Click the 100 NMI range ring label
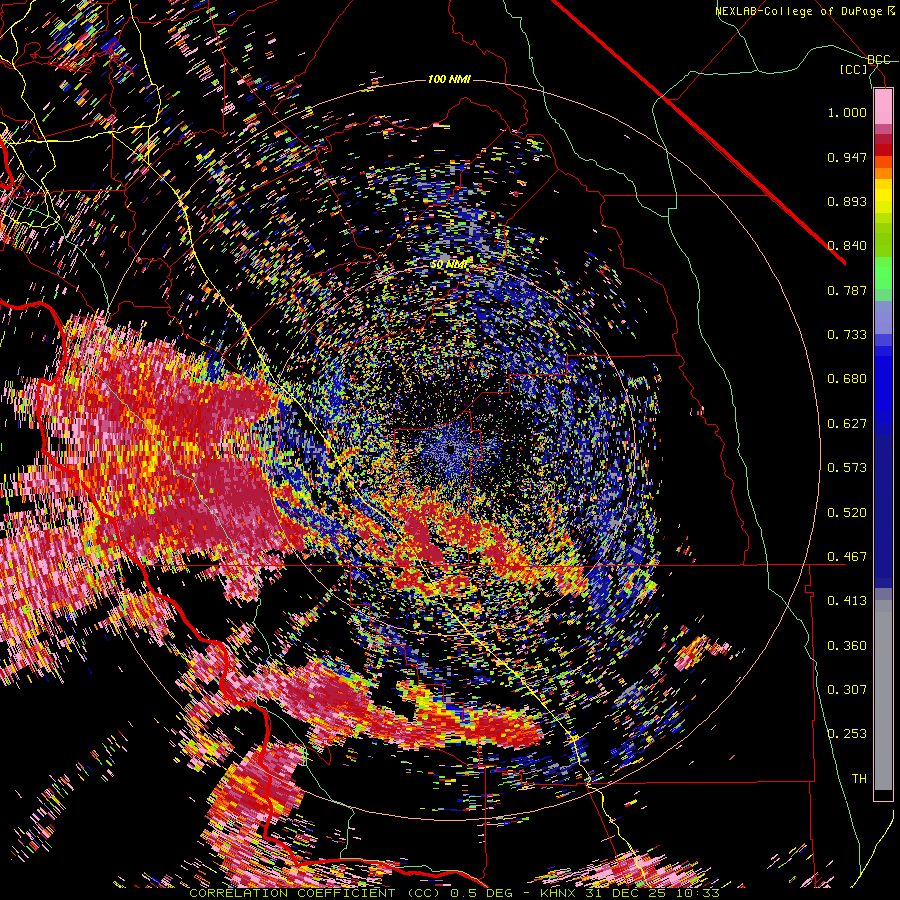 (x=449, y=79)
